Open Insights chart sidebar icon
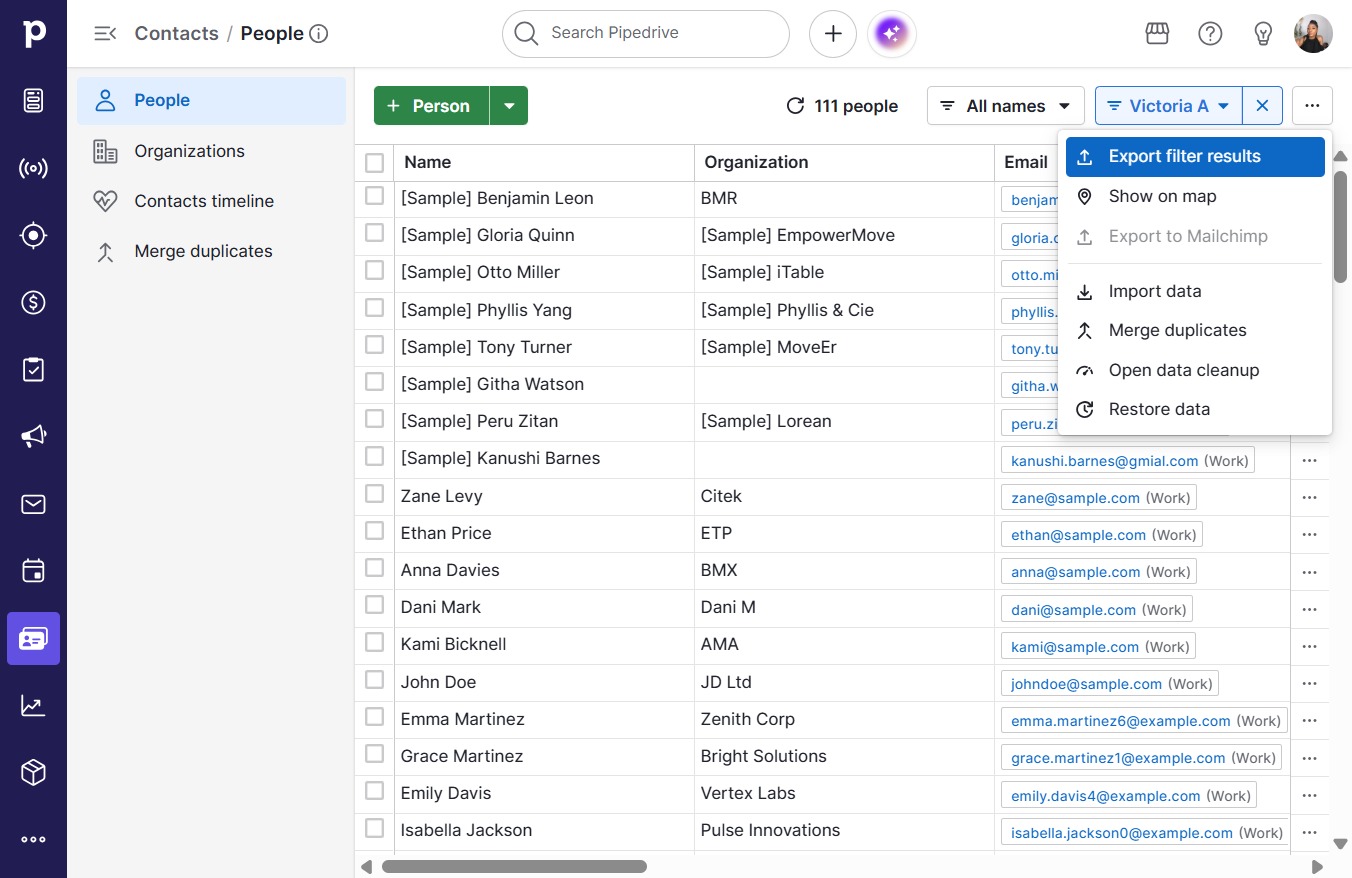 [x=33, y=706]
